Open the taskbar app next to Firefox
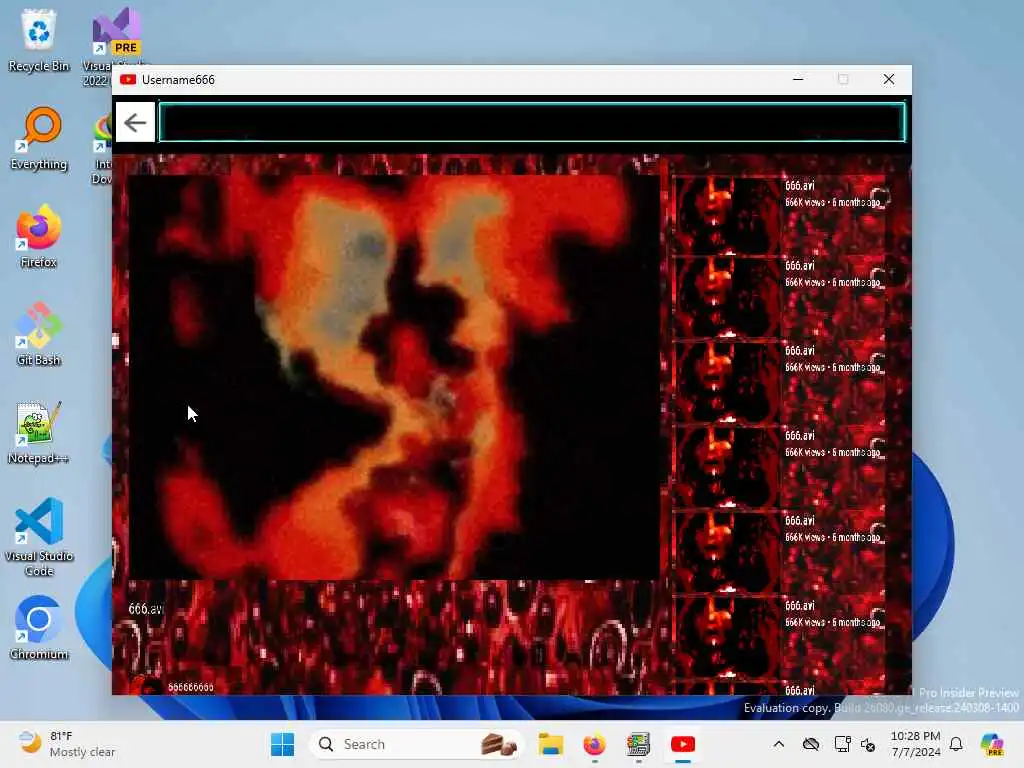Viewport: 1024px width, 768px height. point(638,744)
